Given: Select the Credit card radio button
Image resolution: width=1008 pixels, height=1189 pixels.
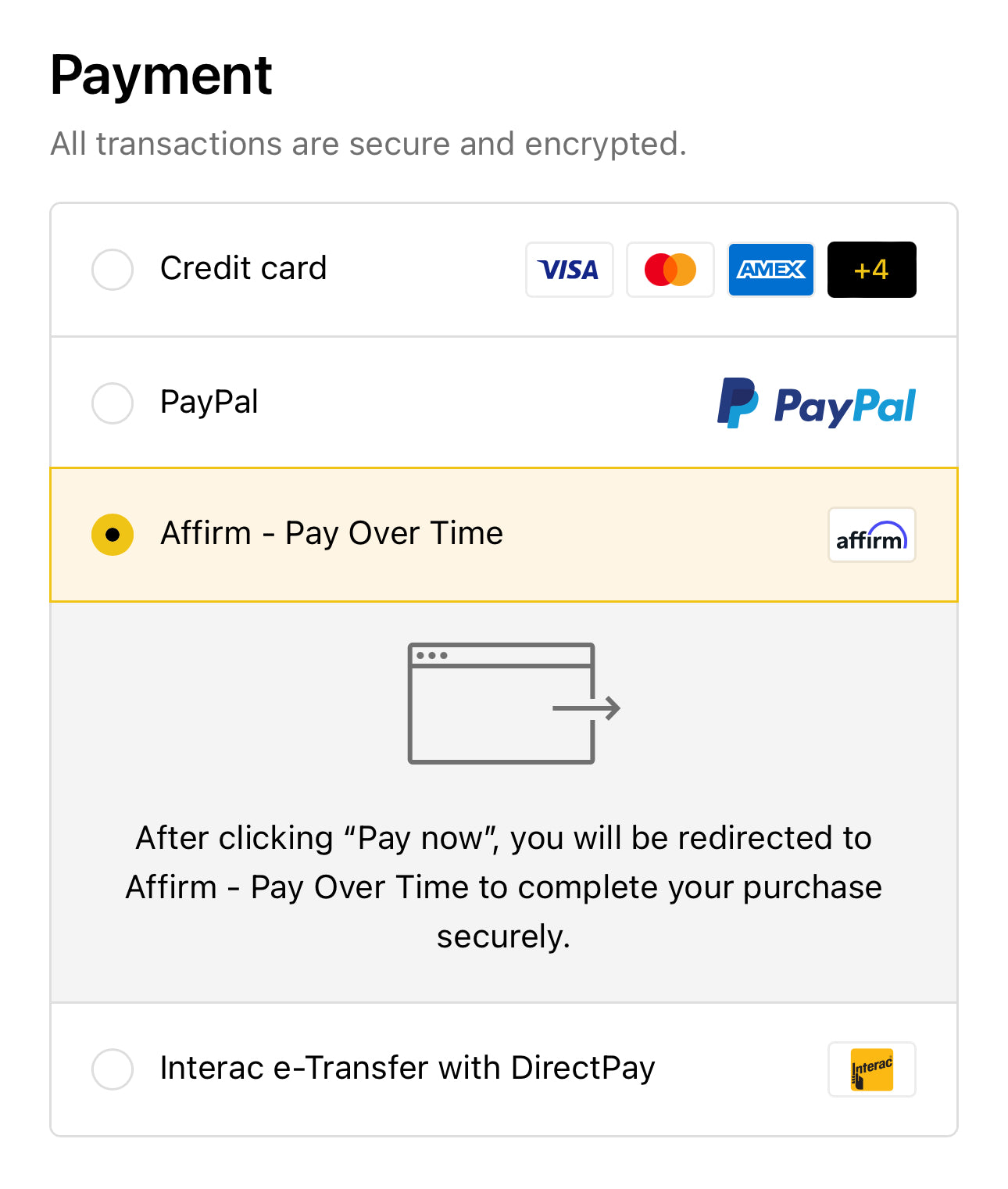Looking at the screenshot, I should [113, 270].
